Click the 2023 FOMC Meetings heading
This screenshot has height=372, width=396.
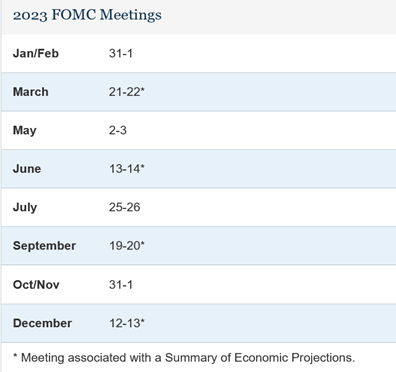click(x=87, y=15)
